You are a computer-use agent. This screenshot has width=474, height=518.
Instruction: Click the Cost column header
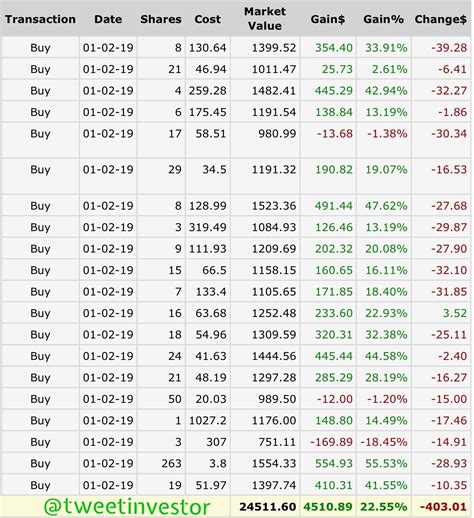[x=208, y=19]
